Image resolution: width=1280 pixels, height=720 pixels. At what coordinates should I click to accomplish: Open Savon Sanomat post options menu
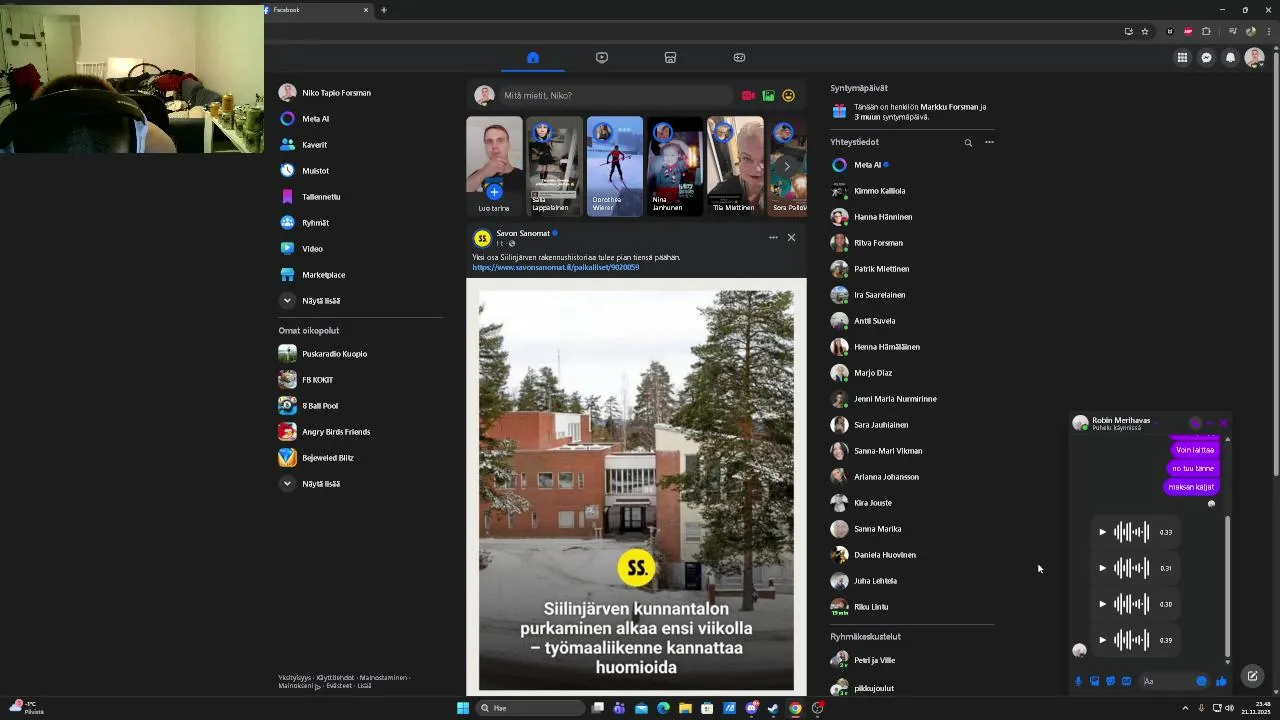[773, 238]
